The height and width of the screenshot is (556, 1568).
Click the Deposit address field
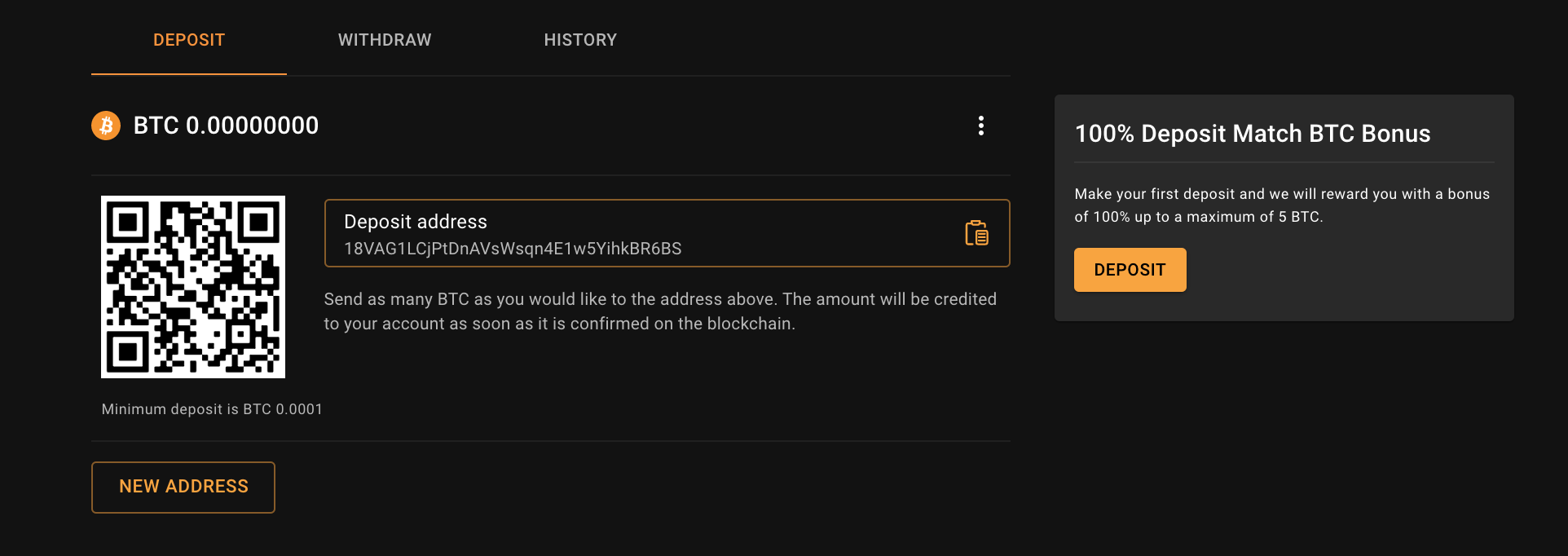667,233
